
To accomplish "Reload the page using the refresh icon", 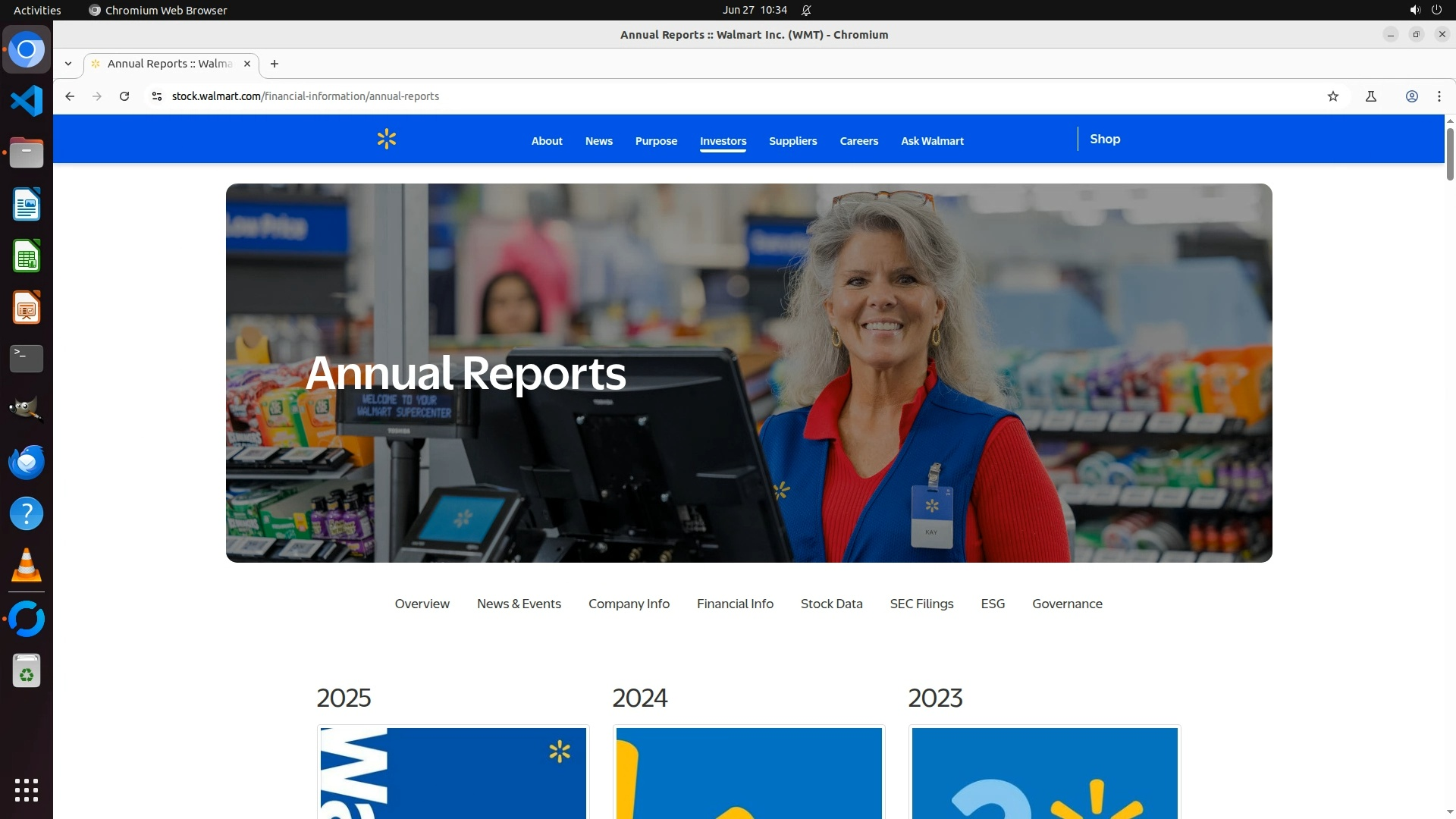I will tap(124, 96).
